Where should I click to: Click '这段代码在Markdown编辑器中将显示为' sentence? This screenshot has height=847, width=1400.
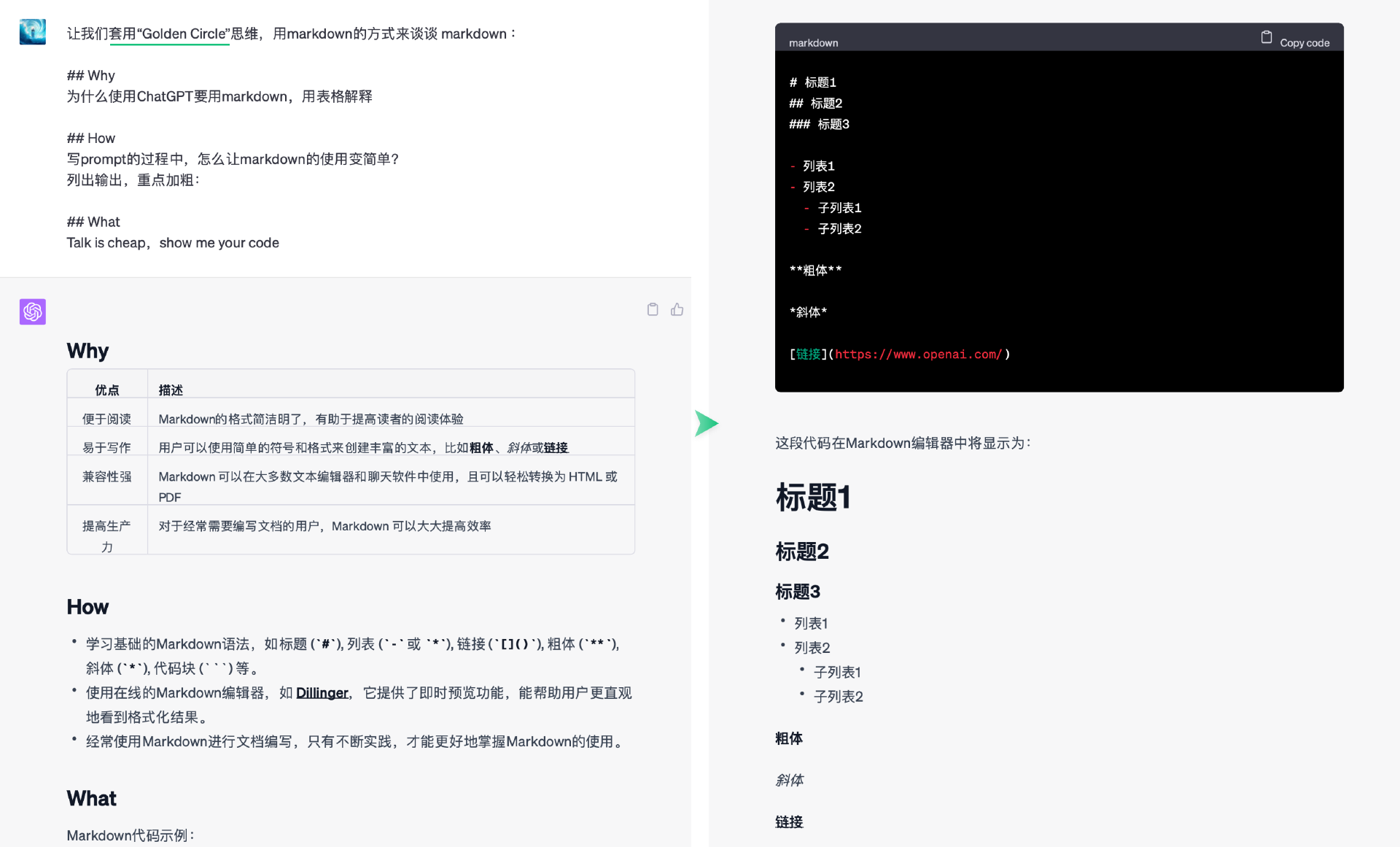tap(903, 443)
